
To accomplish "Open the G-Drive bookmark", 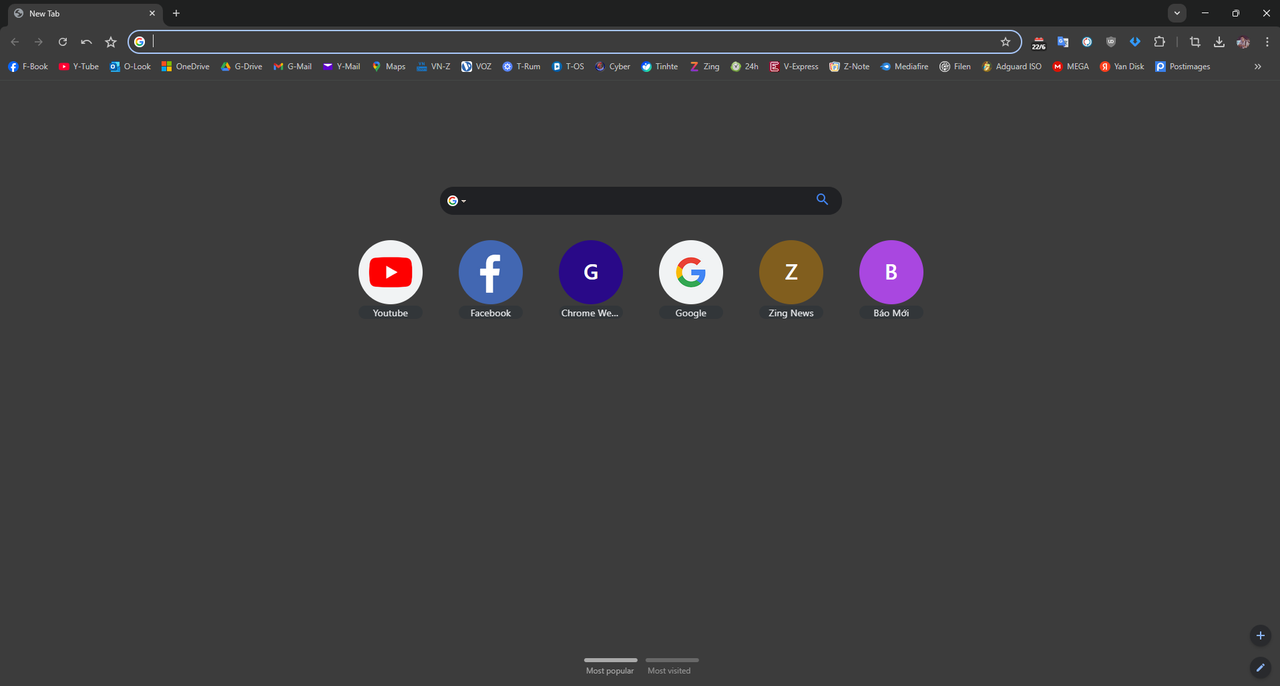I will pos(241,66).
